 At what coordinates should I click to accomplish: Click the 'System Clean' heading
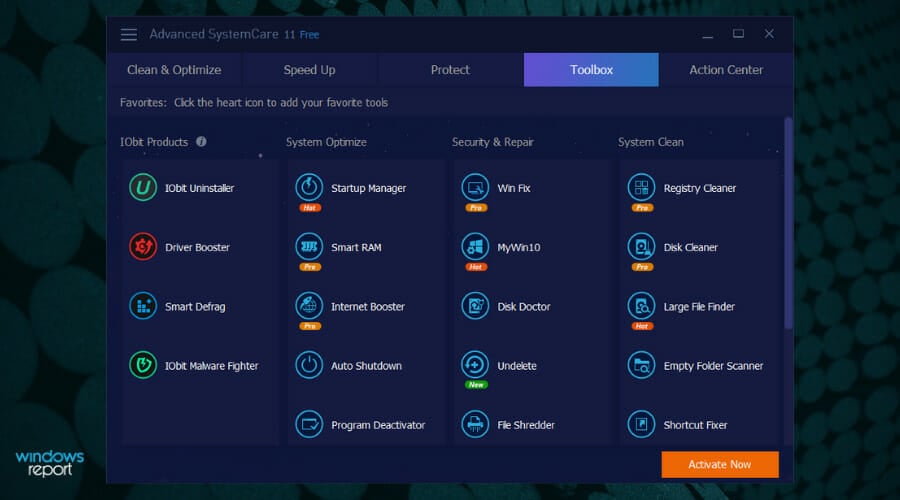(x=650, y=142)
